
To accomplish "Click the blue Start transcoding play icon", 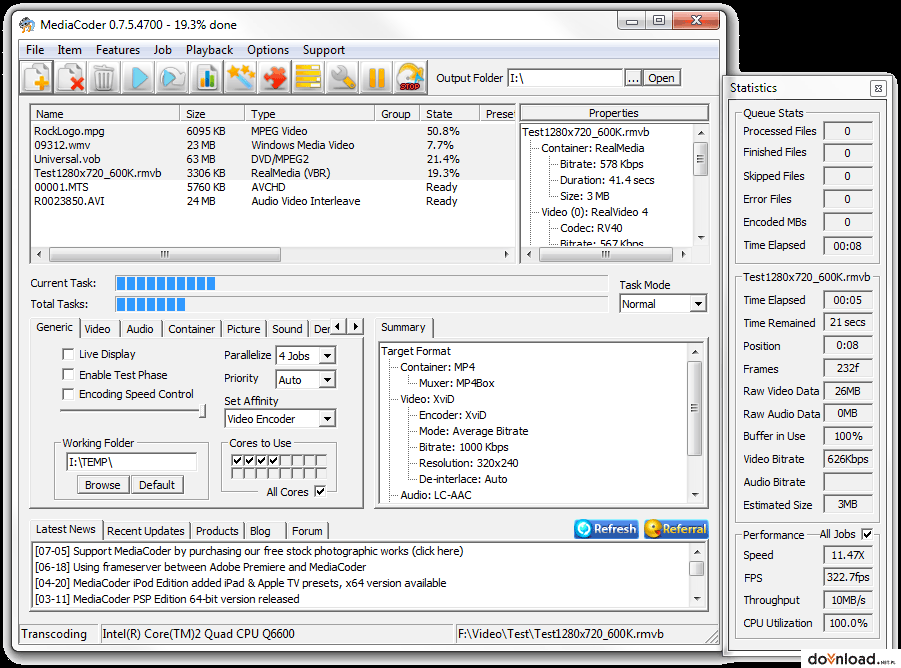I will point(138,77).
